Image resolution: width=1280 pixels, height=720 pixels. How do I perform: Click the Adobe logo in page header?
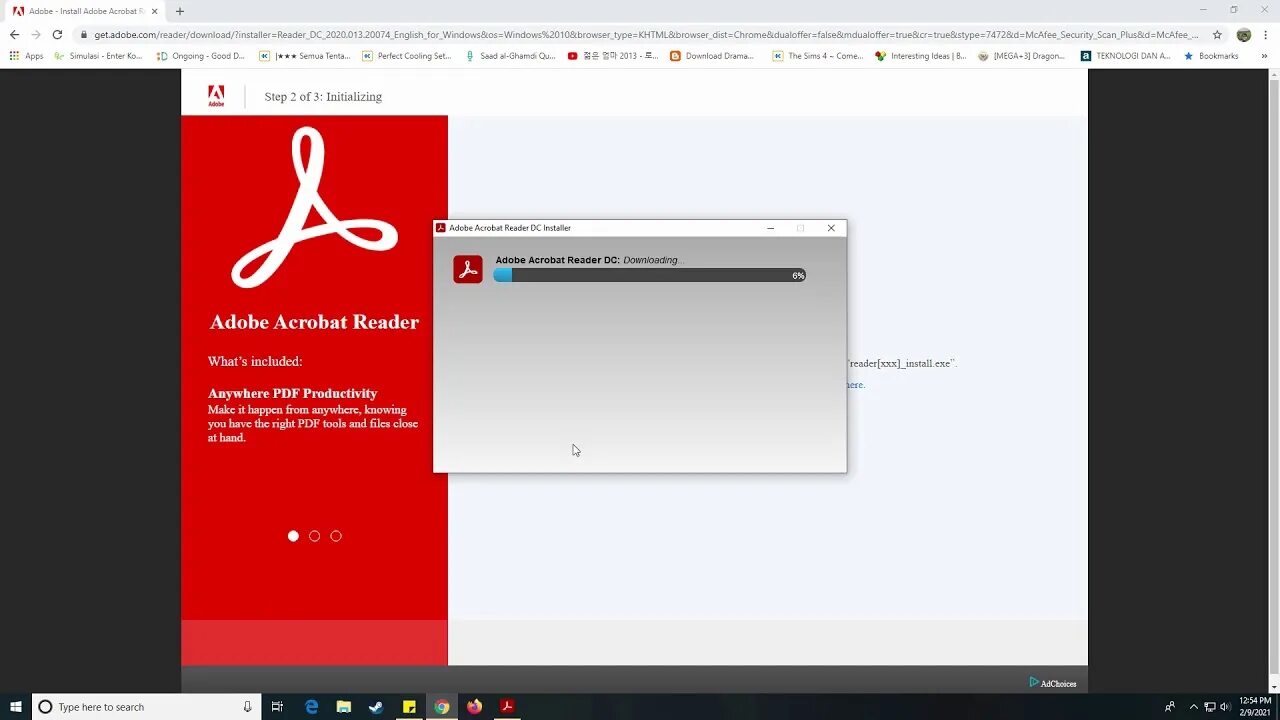point(216,96)
